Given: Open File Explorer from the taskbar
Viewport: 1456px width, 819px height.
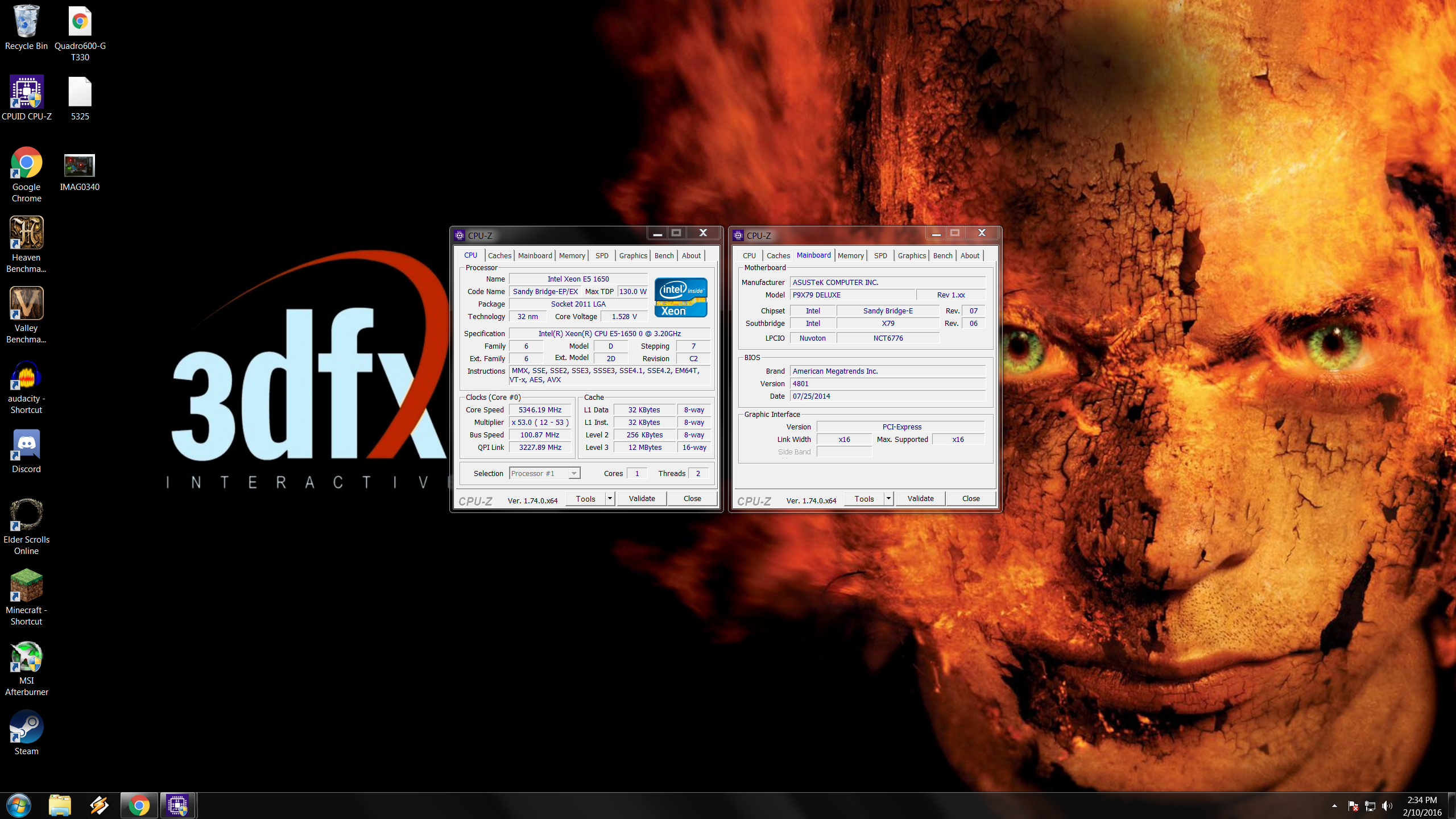Looking at the screenshot, I should tap(60, 805).
